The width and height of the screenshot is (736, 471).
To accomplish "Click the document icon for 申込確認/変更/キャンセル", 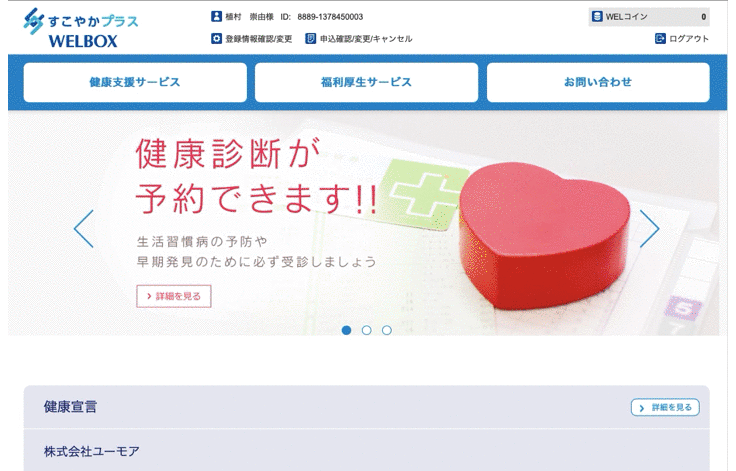I will pyautogui.click(x=310, y=39).
